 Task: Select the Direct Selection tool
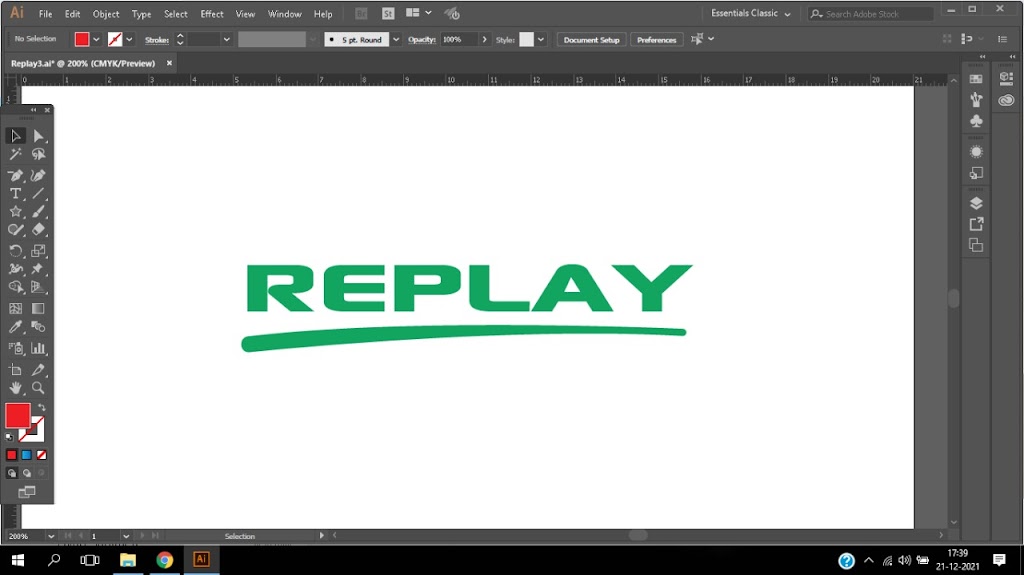click(x=39, y=136)
